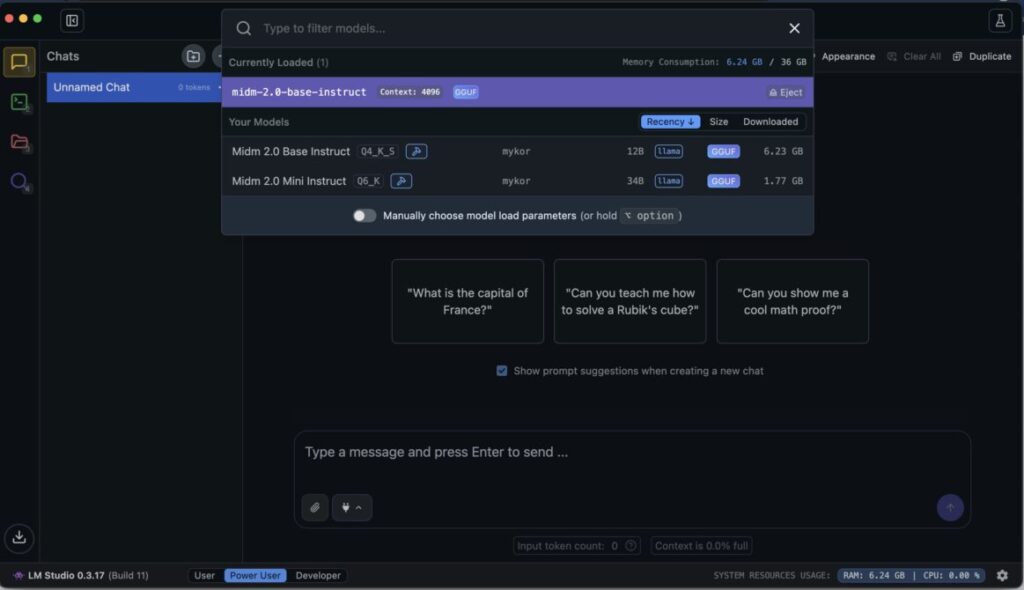Click the Memory Consumption 6.24 GB value
This screenshot has height=590, width=1024.
click(x=744, y=62)
